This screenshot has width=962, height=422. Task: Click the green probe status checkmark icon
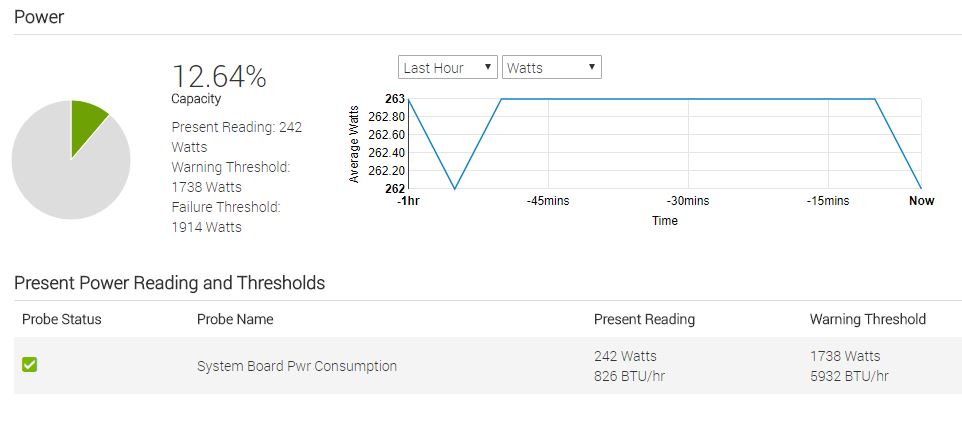point(30,365)
